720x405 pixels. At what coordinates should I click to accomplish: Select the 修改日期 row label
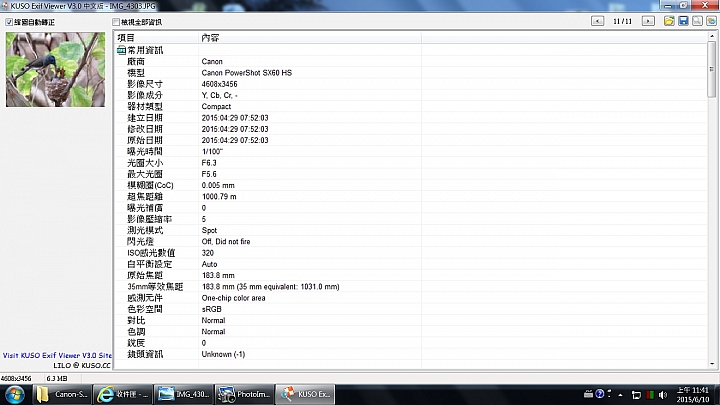pyautogui.click(x=145, y=129)
